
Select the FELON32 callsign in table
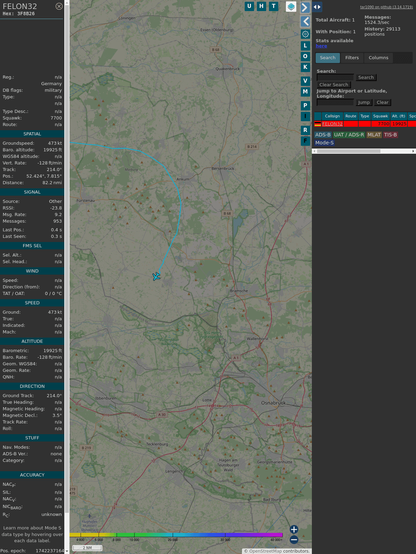332,124
